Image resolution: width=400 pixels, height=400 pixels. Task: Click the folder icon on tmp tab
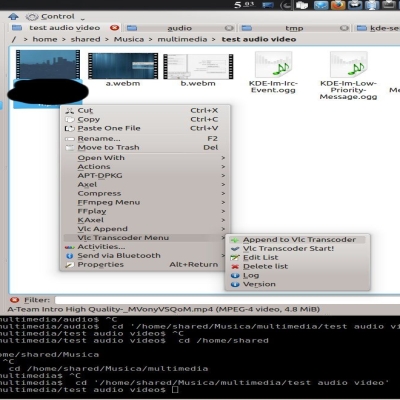coord(246,28)
